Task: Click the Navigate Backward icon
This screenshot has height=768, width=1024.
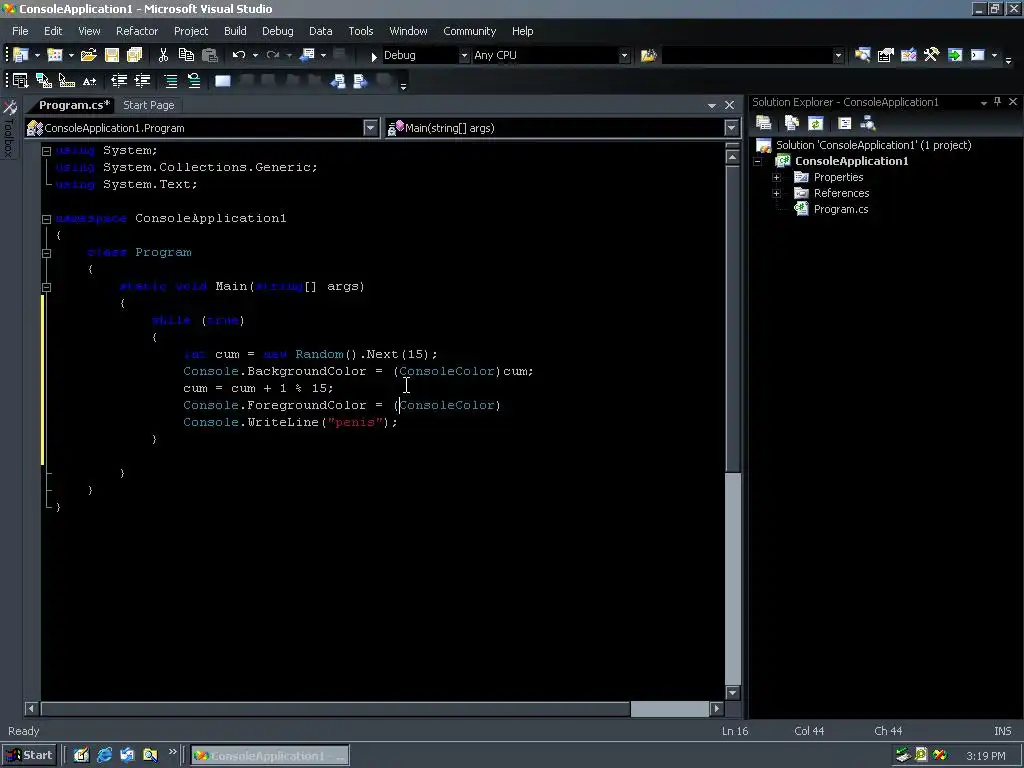Action: [x=307, y=56]
